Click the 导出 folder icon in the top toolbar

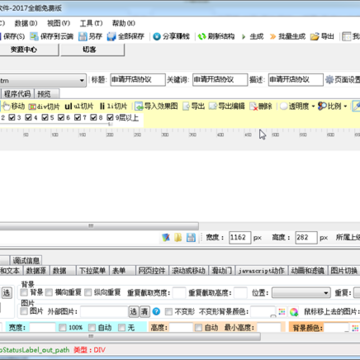315,36
